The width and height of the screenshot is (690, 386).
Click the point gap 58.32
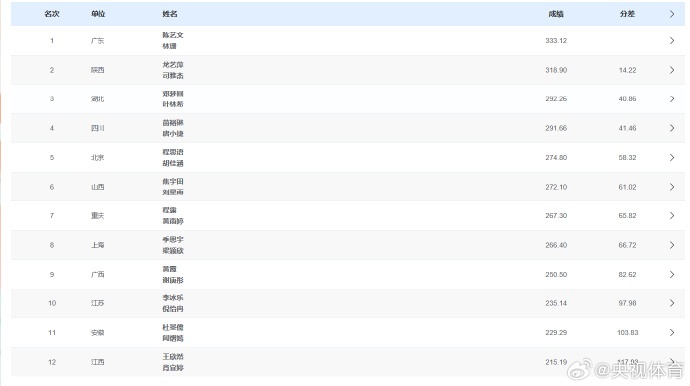point(628,158)
